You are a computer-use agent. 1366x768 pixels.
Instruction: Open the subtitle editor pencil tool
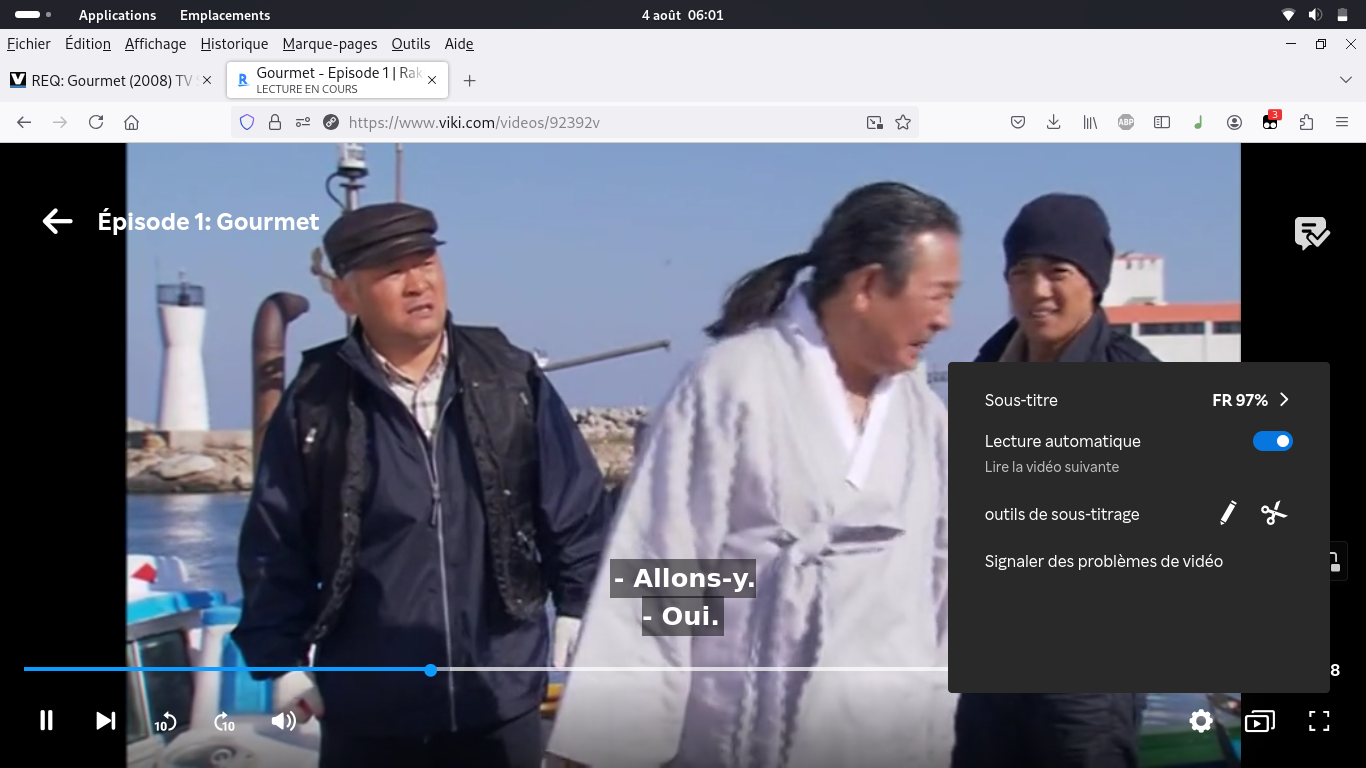point(1228,513)
